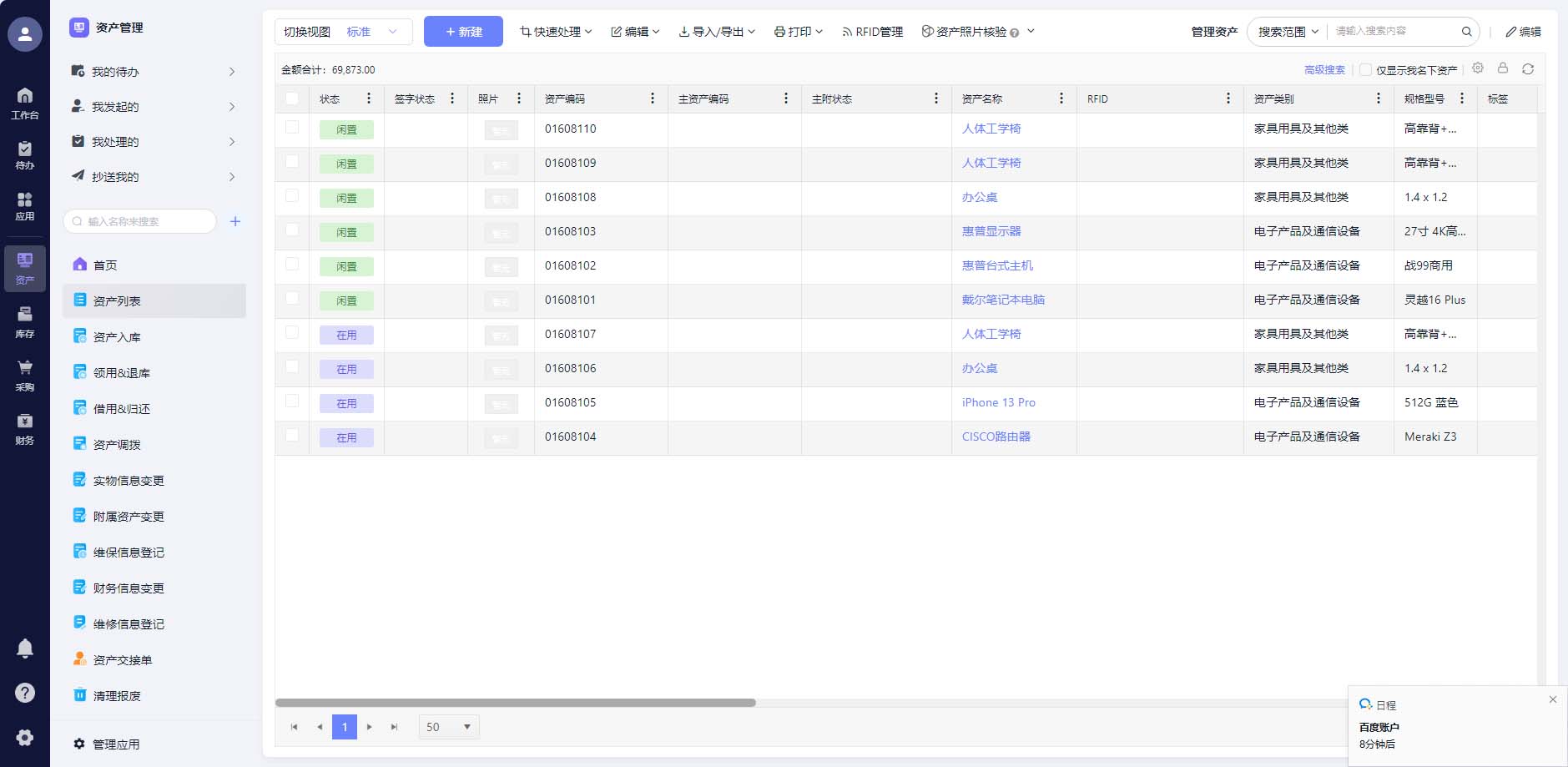Open the 财务 finance sidebar icon
Viewport: 1568px width, 767px height.
[x=25, y=429]
